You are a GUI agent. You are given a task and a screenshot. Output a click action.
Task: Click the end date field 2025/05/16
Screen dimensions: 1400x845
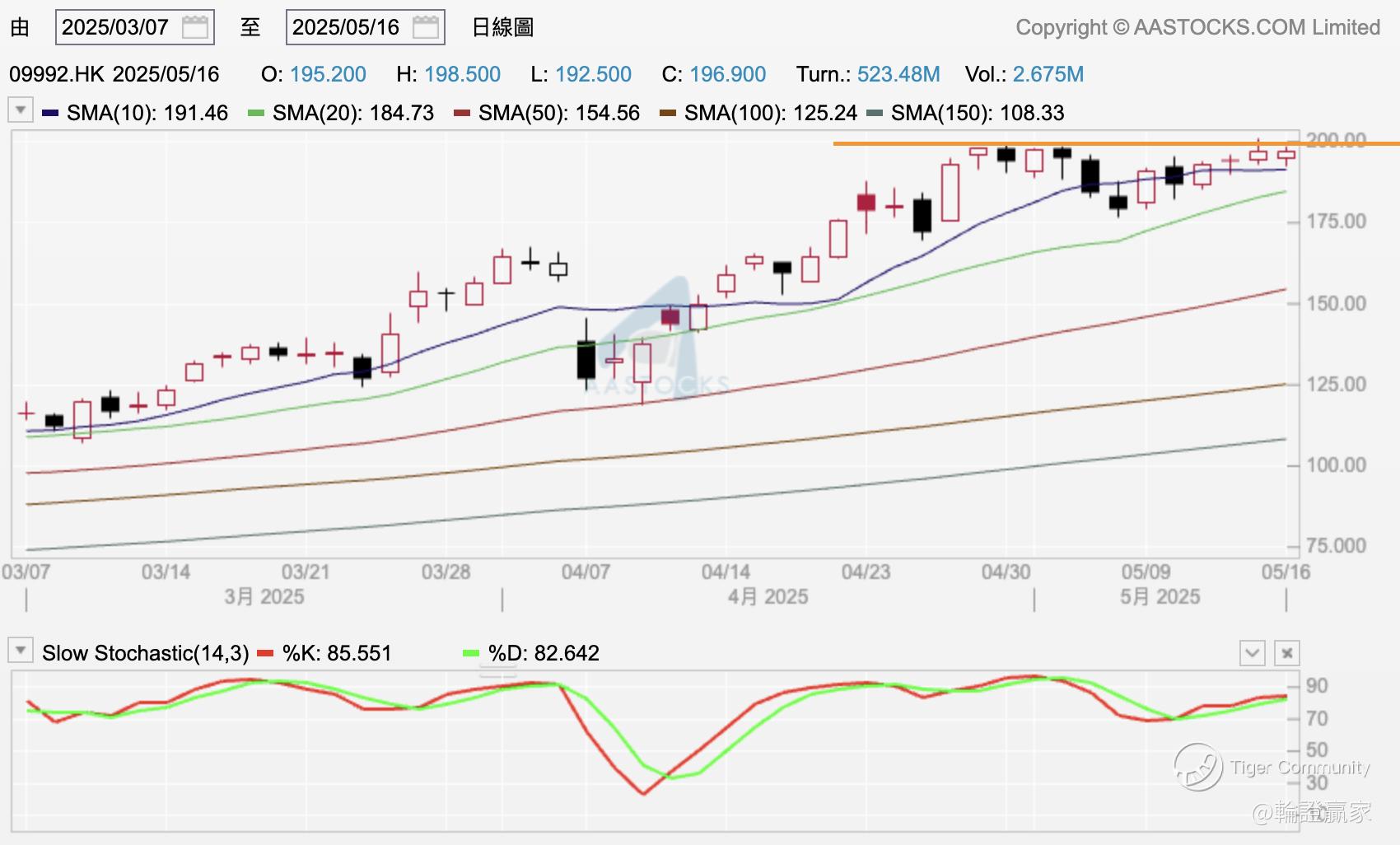coord(366,27)
